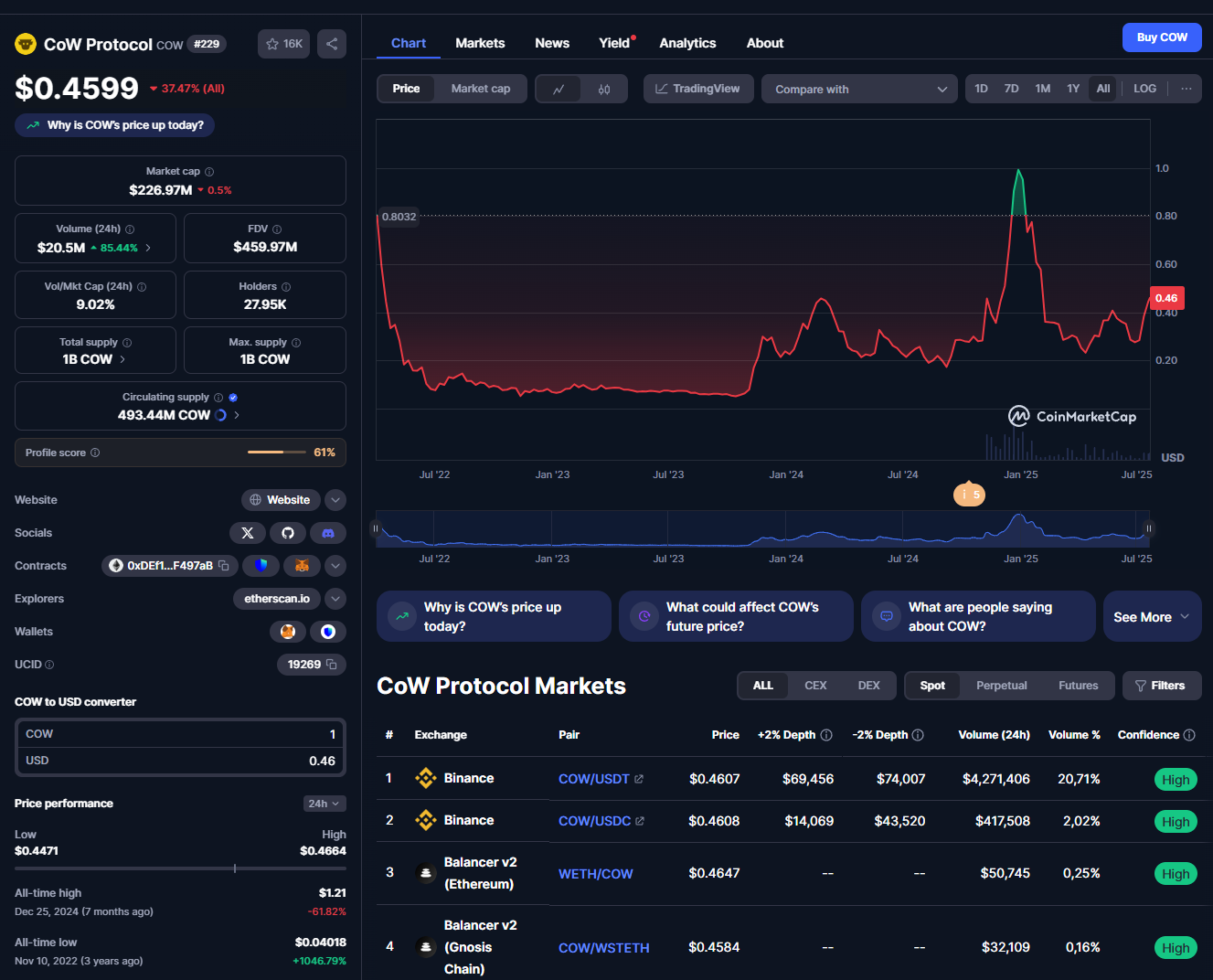Set chart range to 1D
The image size is (1213, 980).
[x=981, y=89]
